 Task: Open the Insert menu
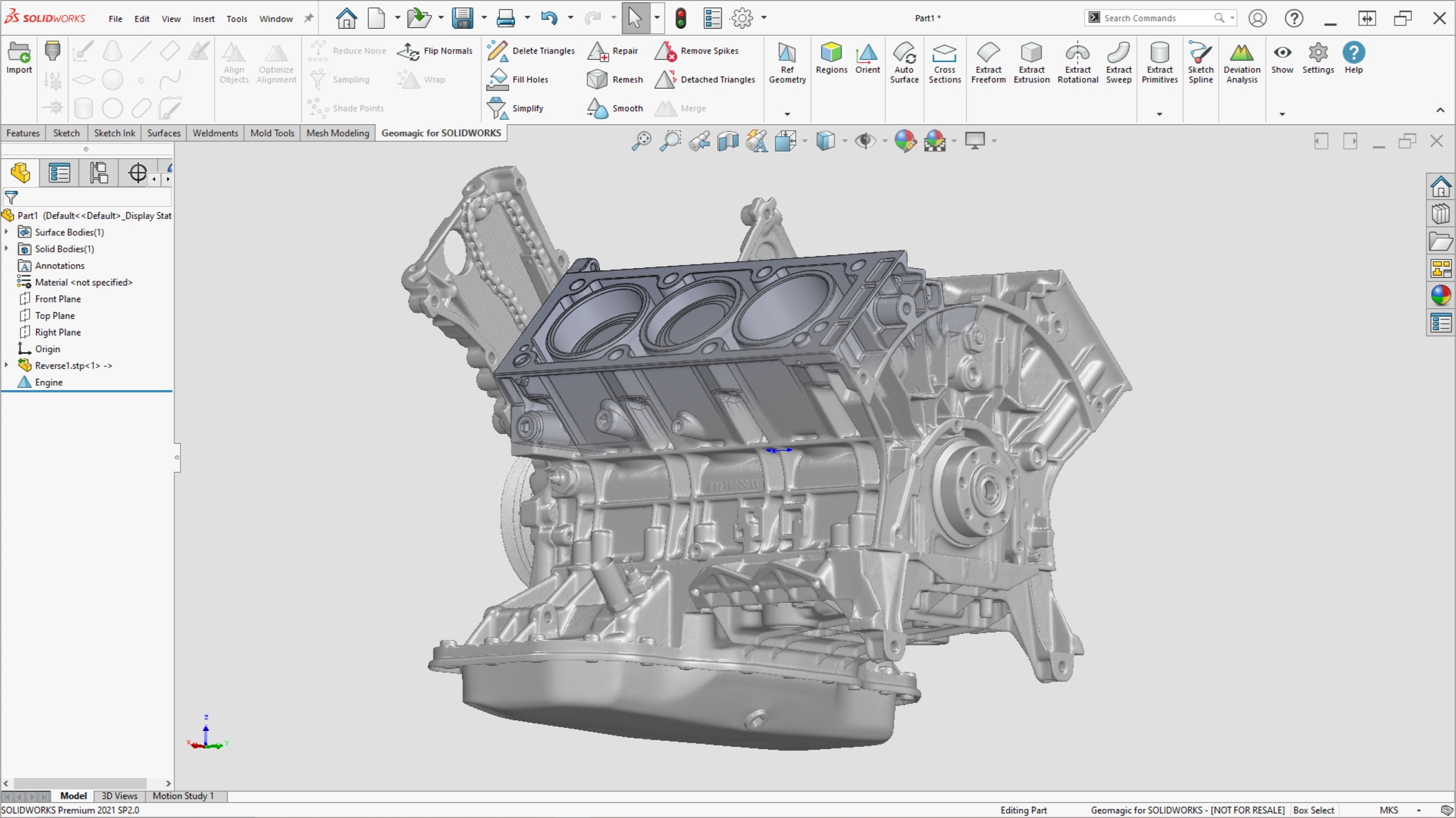(203, 18)
